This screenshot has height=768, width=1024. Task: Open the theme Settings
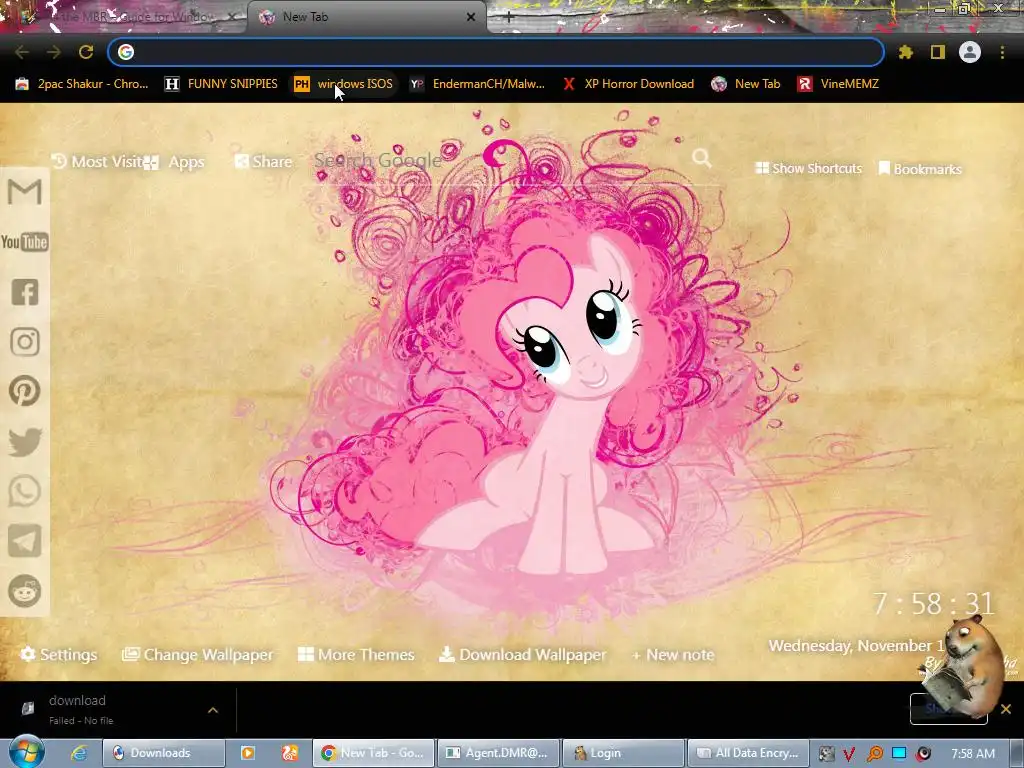pyautogui.click(x=59, y=654)
